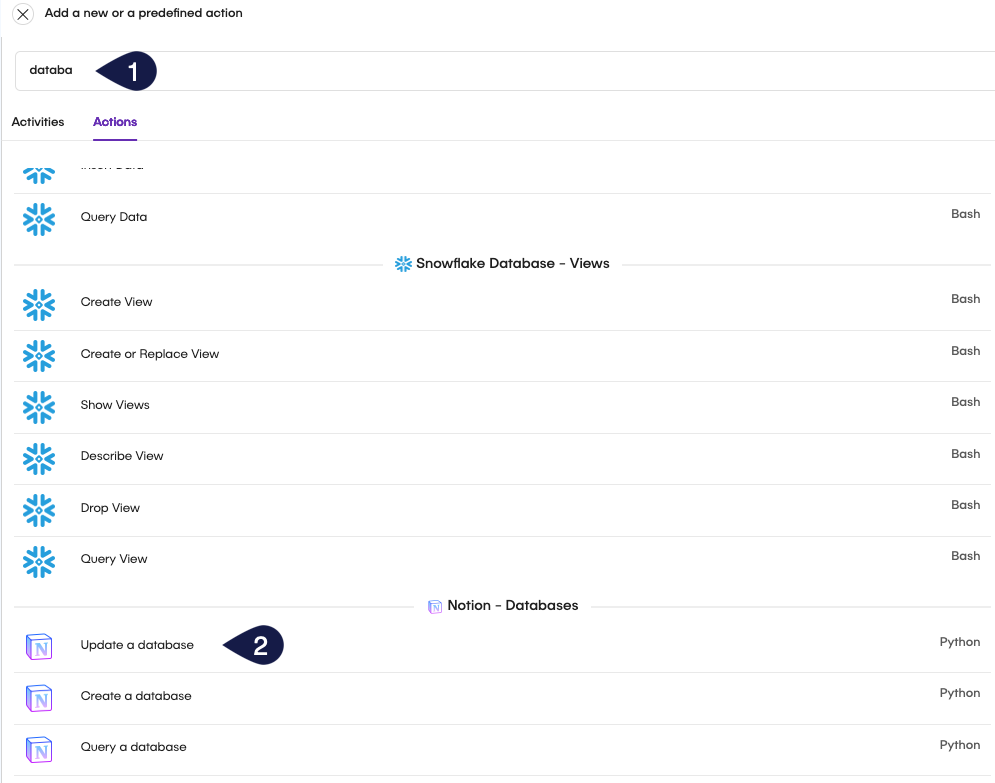The height and width of the screenshot is (783, 995).
Task: Click the Notion icon beside Update a database
Action: [39, 646]
